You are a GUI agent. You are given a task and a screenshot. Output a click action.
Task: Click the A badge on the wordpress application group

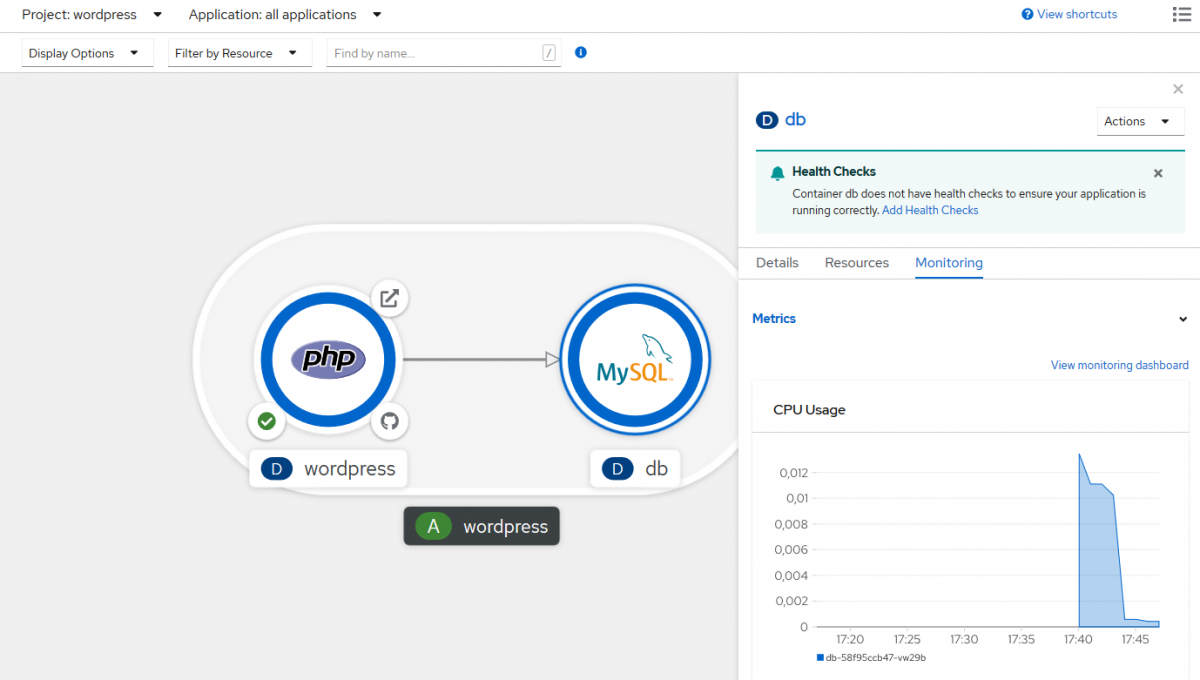tap(432, 525)
